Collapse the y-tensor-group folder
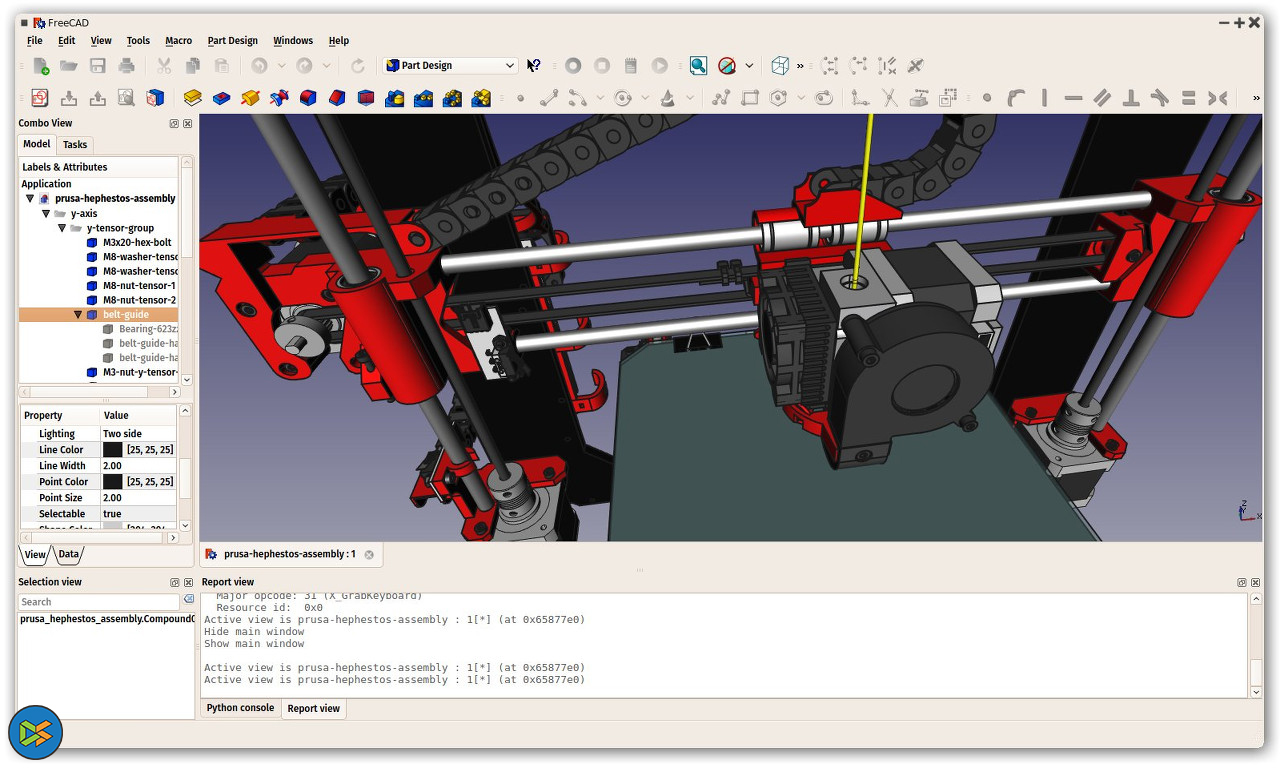 (x=62, y=228)
